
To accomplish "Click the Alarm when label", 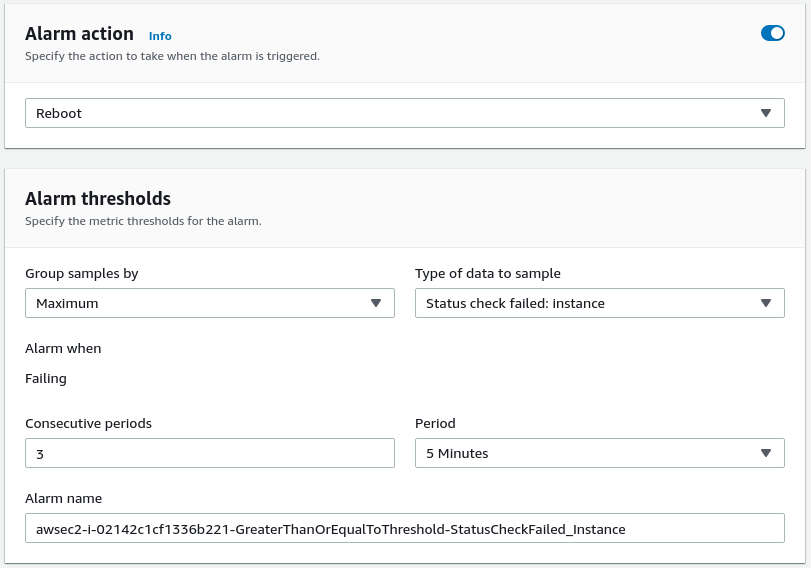I will (x=63, y=348).
